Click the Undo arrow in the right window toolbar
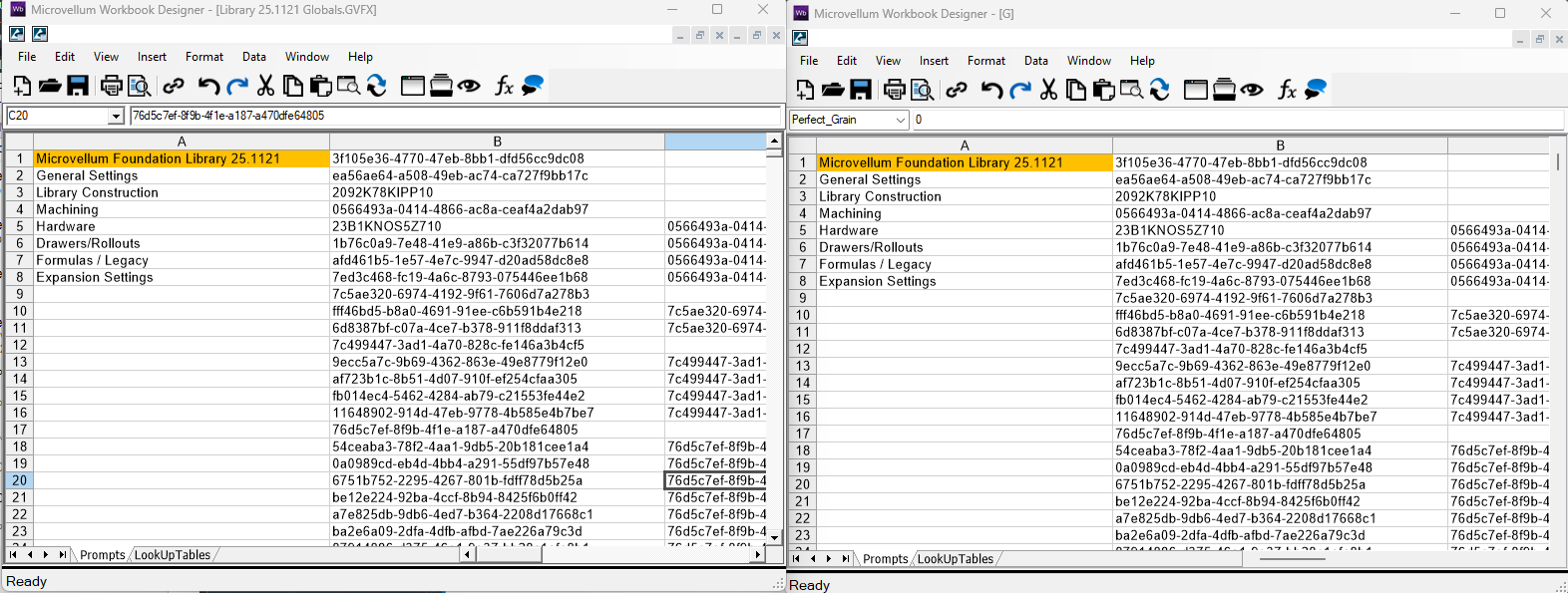The image size is (1568, 593). click(x=991, y=90)
